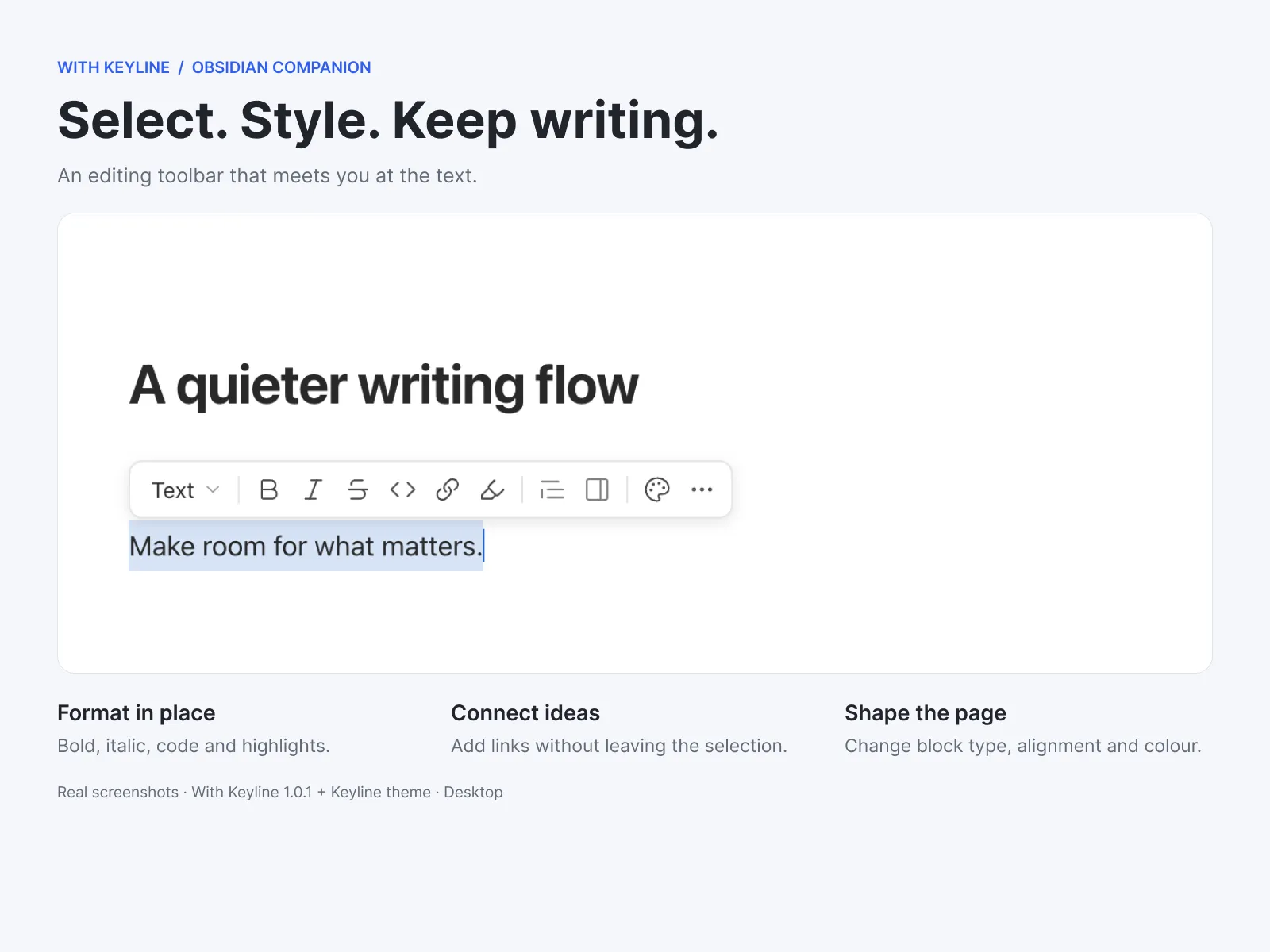Click the WITH KEYLINE breadcrumb link
This screenshot has width=1270, height=952.
114,67
